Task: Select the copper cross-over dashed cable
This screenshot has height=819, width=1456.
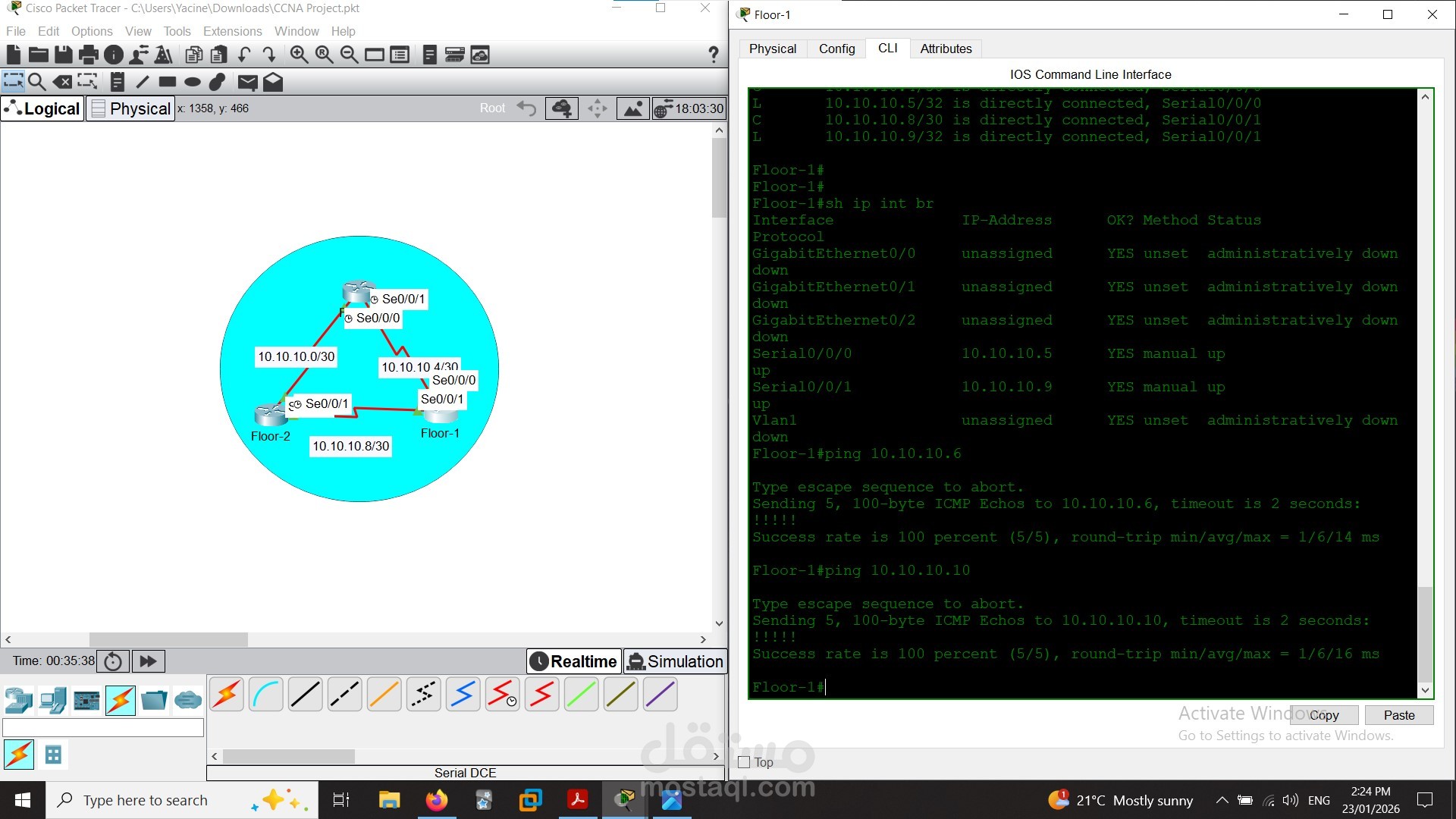Action: pos(344,695)
